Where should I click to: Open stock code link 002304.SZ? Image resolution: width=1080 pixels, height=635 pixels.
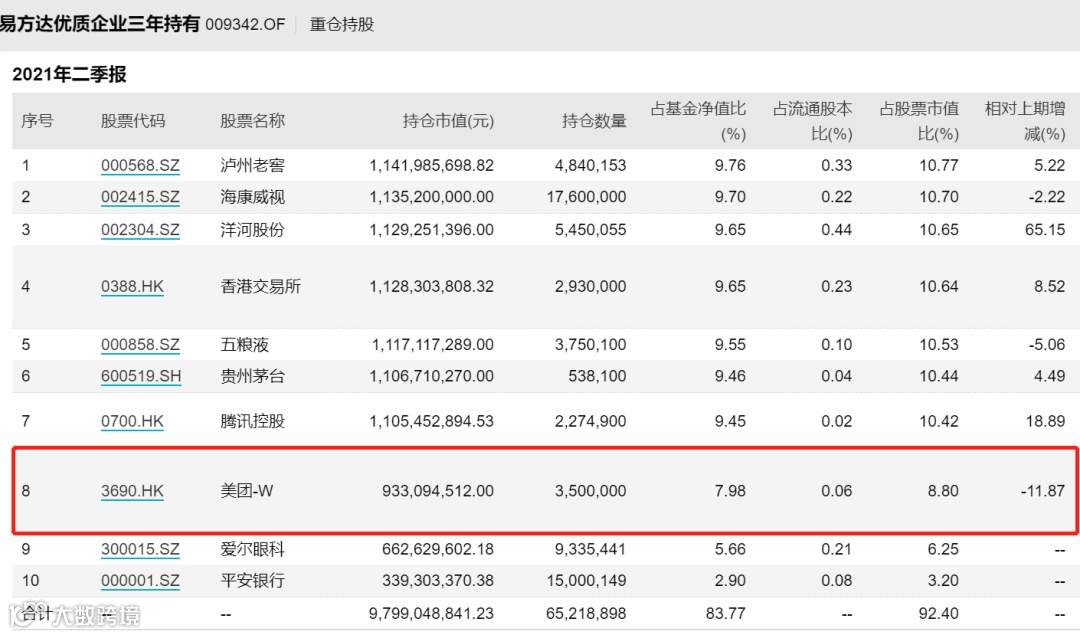click(x=140, y=229)
